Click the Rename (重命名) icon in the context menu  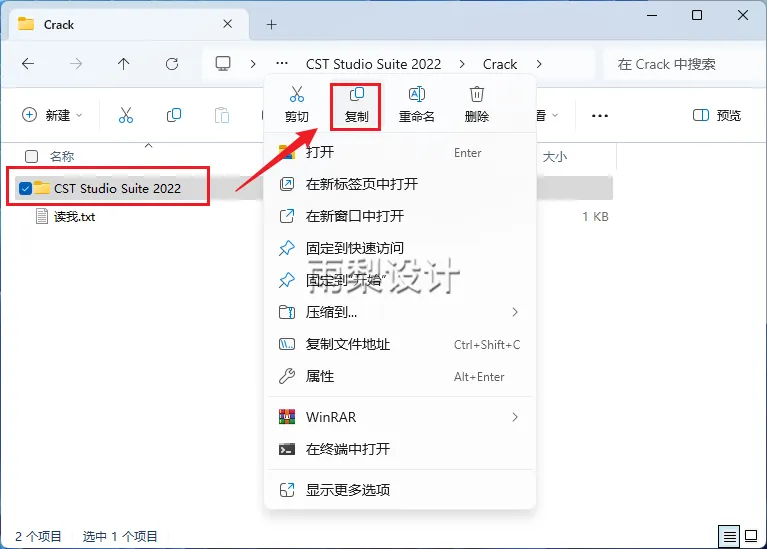click(x=416, y=94)
